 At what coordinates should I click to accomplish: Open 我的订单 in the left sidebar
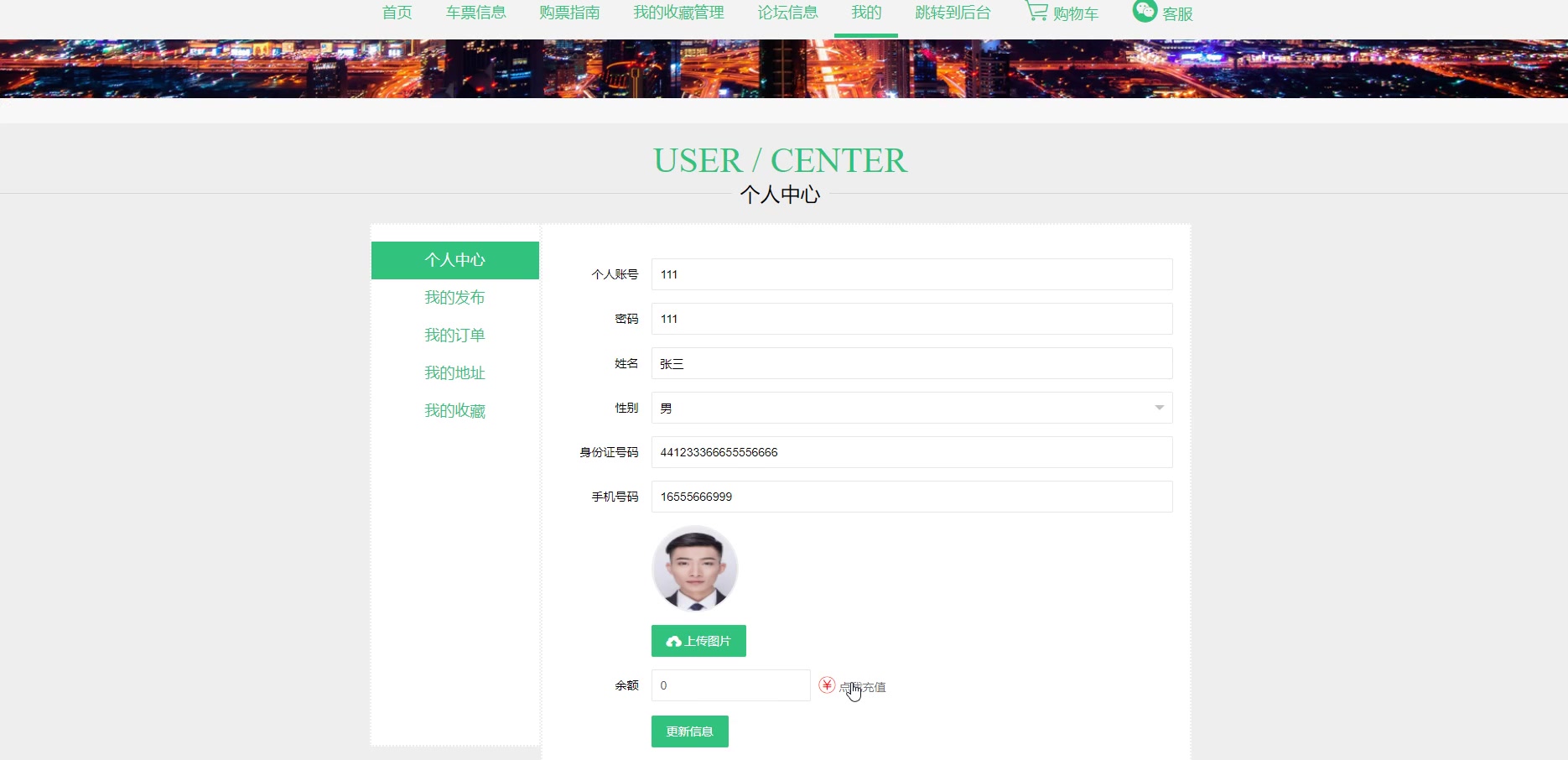tap(455, 336)
